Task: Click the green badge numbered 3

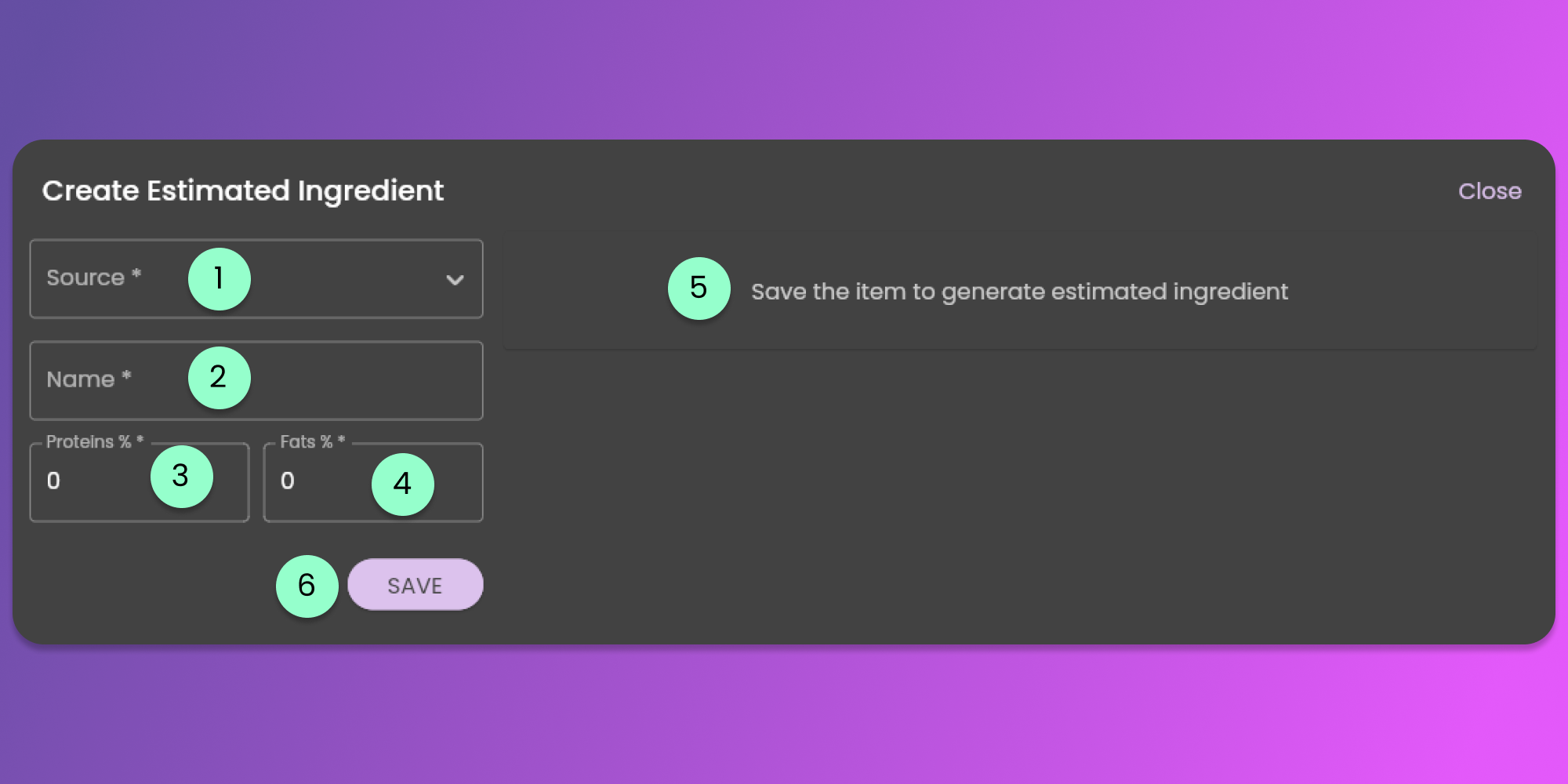Action: [181, 476]
